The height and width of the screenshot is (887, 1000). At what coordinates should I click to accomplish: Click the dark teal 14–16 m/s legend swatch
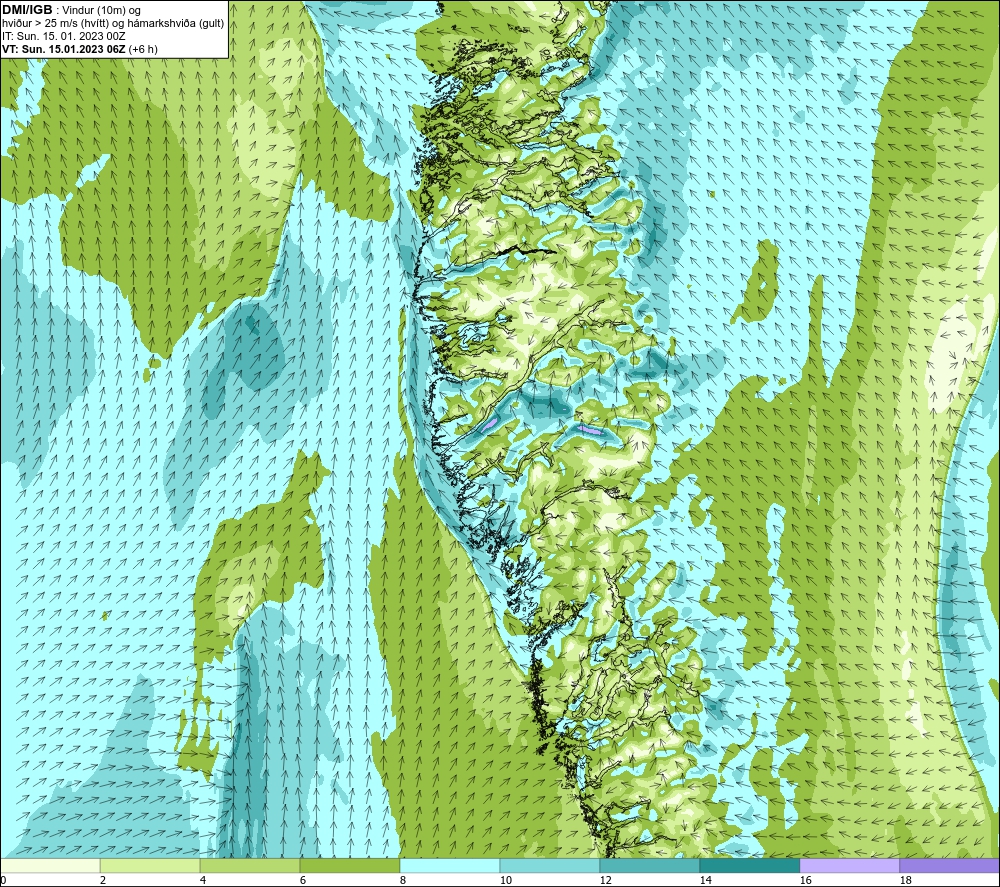749,865
